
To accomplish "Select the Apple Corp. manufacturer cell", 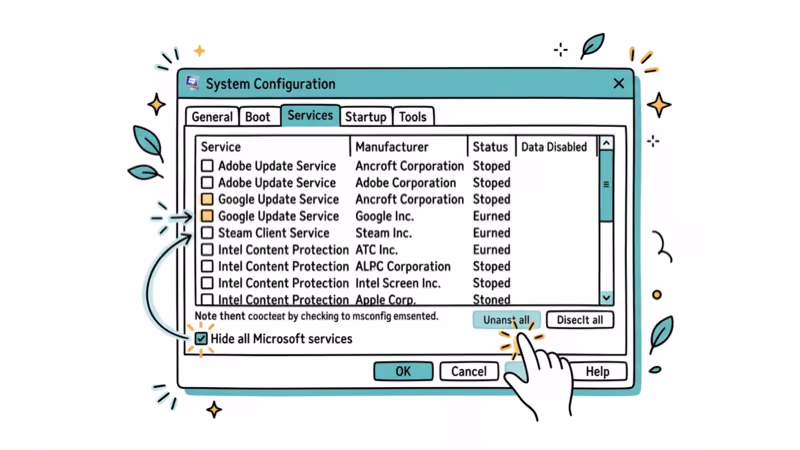I will [386, 299].
